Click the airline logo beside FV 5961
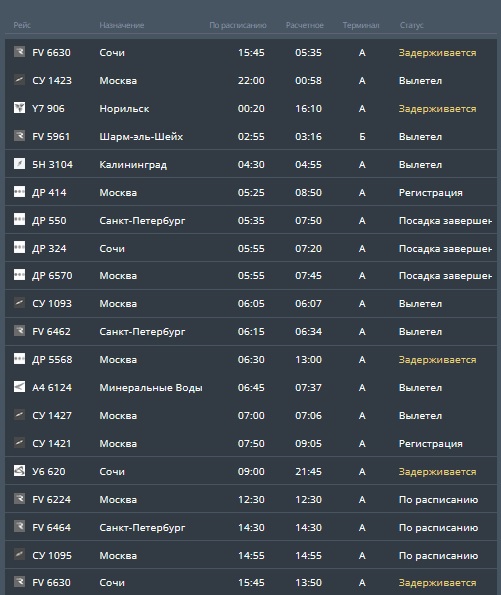501x595 pixels. 19,135
